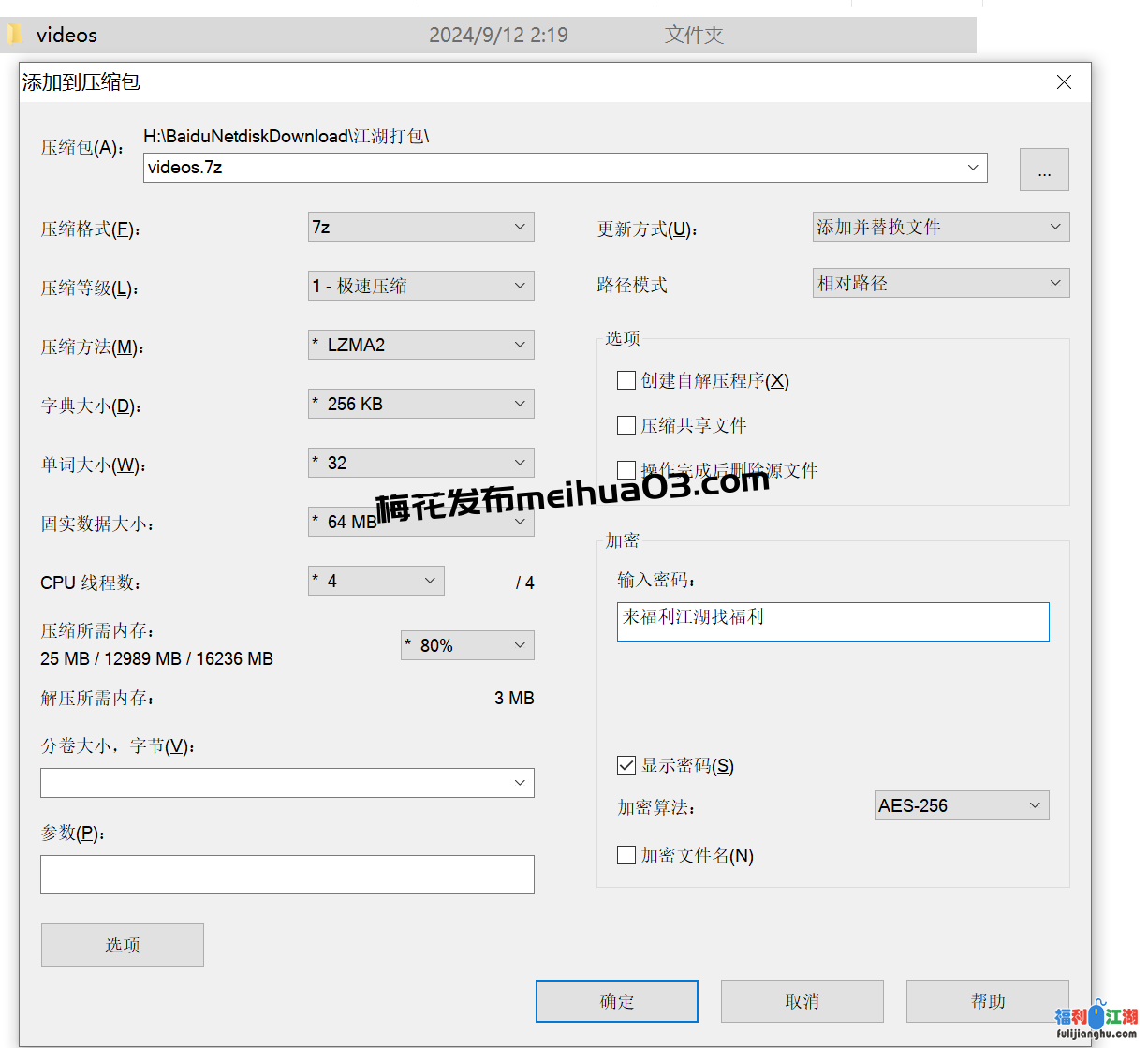
Task: Click the 文件夹 type cell of videos
Action: coord(694,36)
